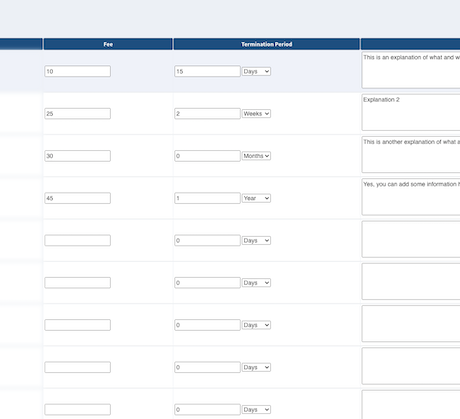Open the Days dropdown beside value 15

(256, 71)
